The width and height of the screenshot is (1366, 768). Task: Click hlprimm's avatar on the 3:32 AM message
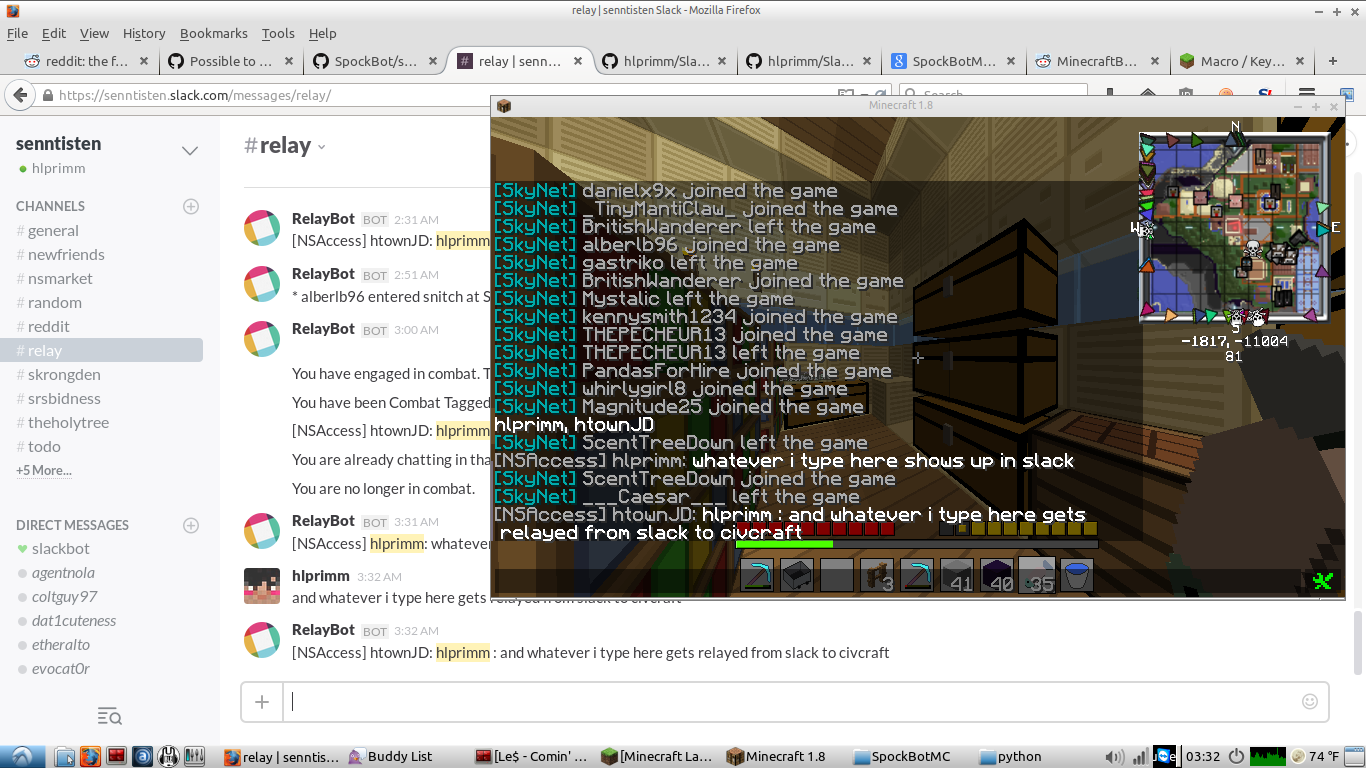click(262, 586)
